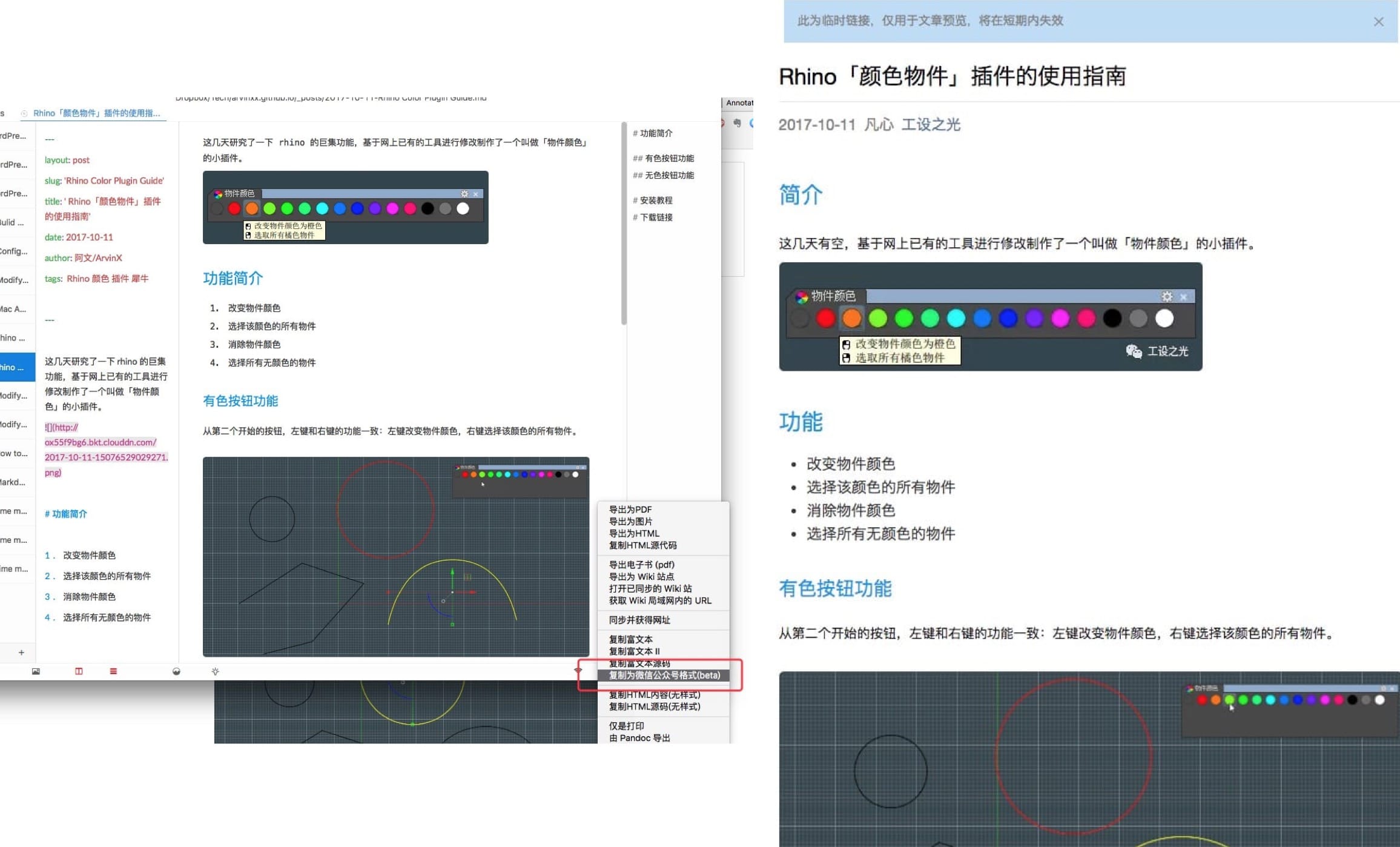The height and width of the screenshot is (847, 1400).
Task: Click the red list lines icon
Action: 113,671
